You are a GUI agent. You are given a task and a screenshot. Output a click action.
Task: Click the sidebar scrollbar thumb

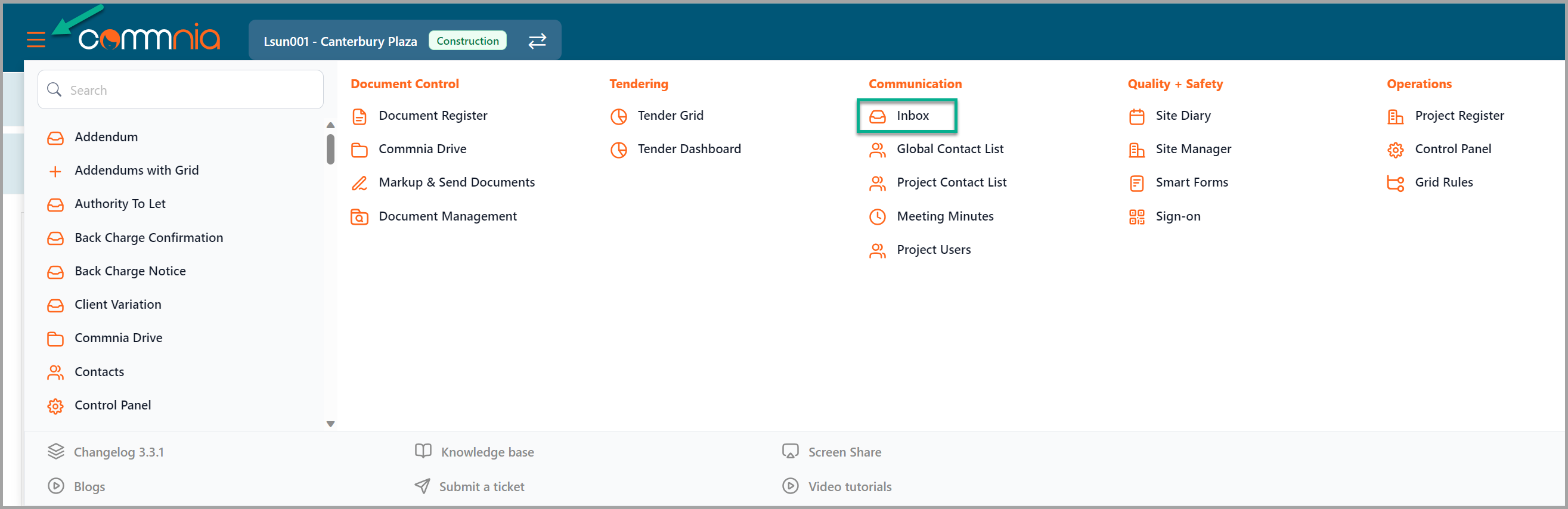[330, 149]
